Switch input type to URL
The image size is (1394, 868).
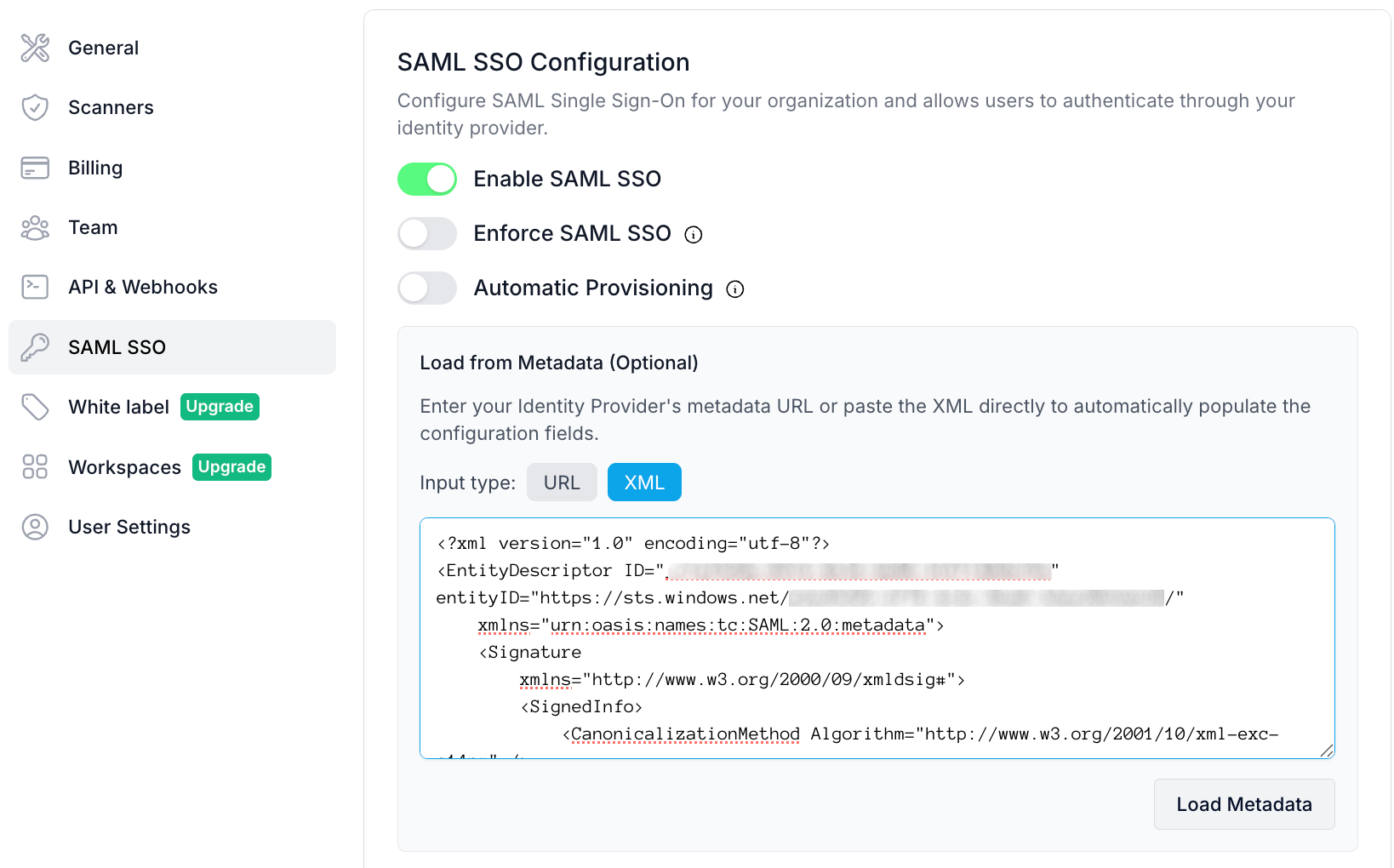[562, 483]
